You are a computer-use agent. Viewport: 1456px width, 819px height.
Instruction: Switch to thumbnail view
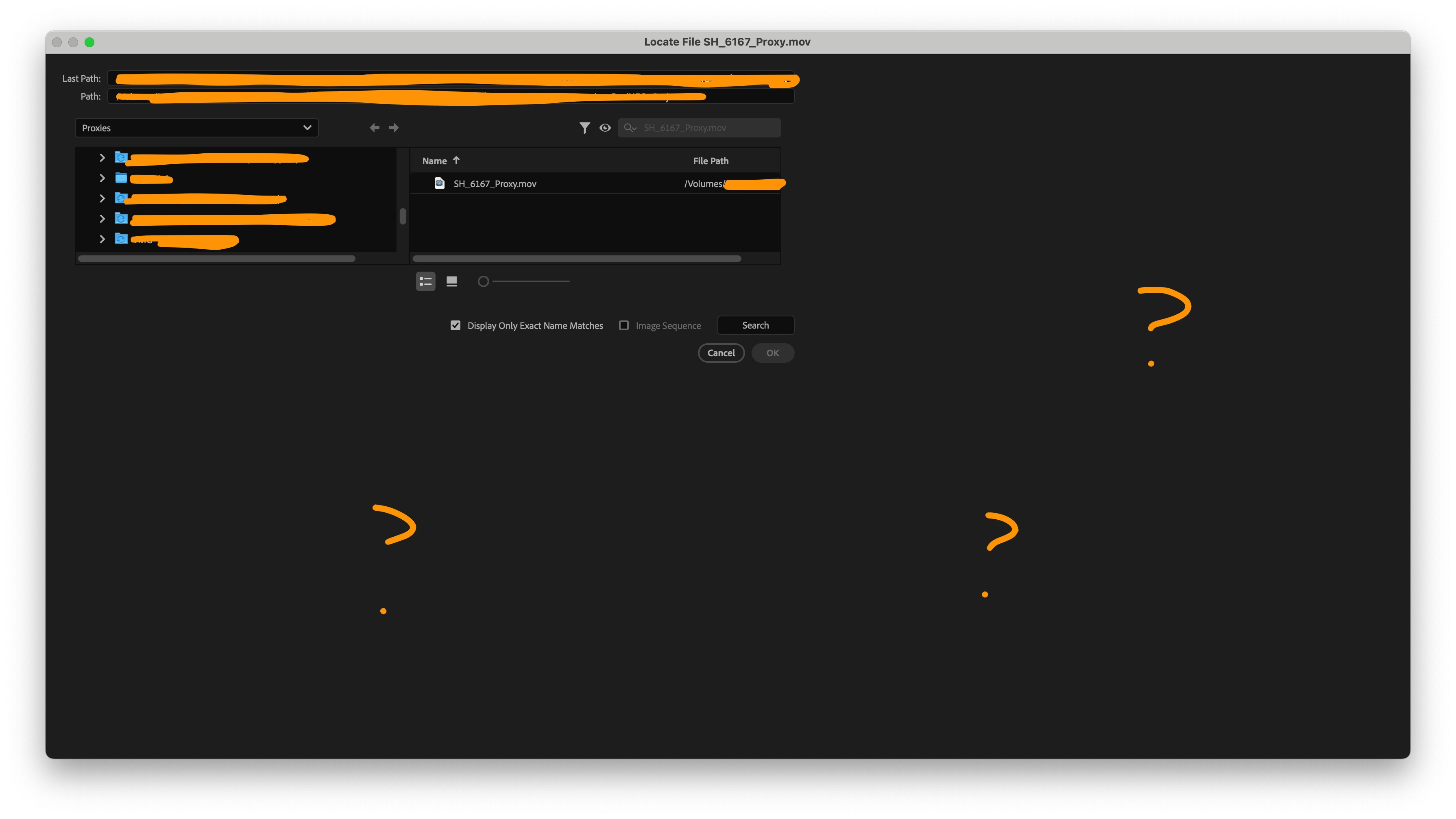[451, 281]
